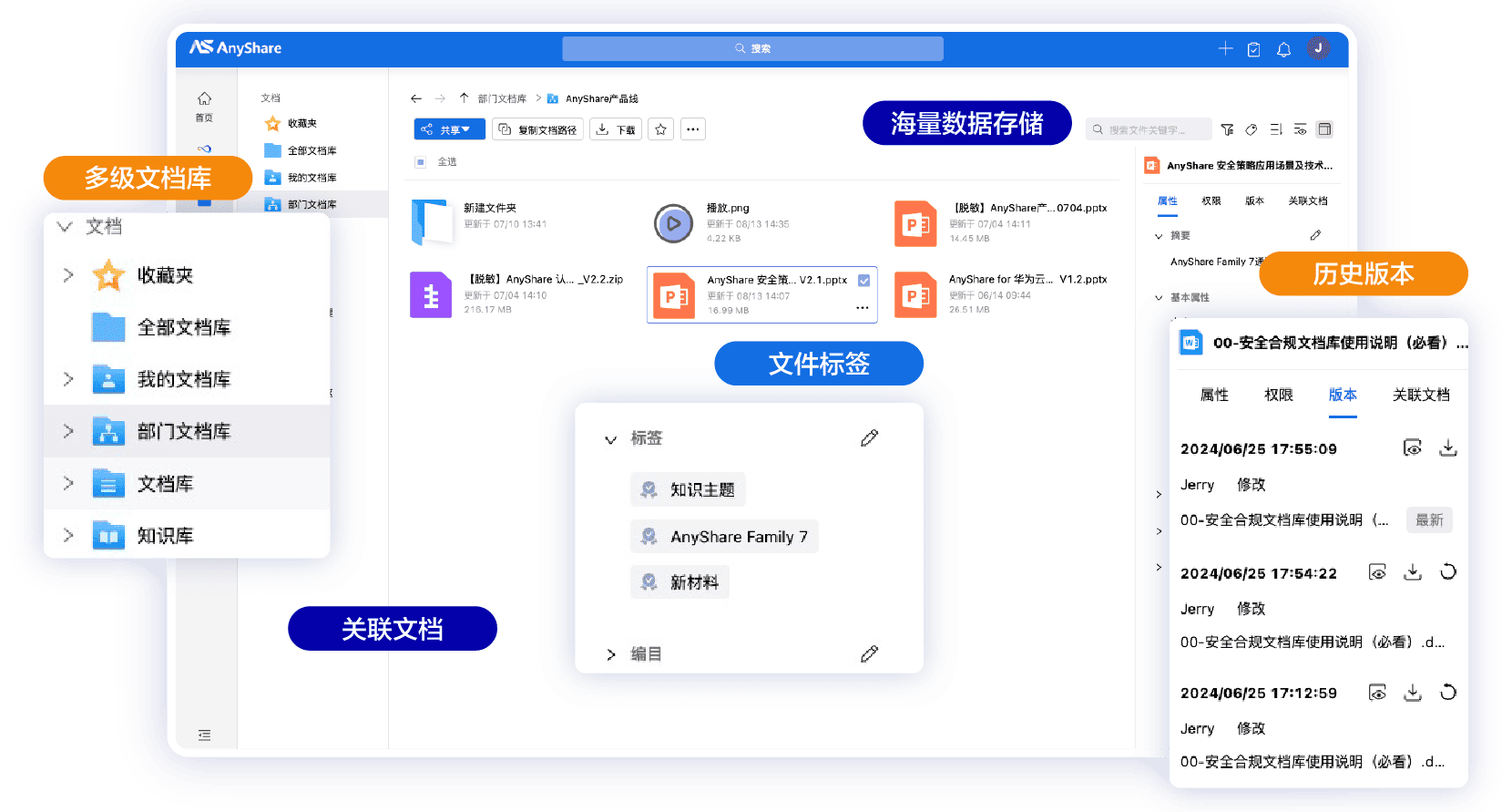Expand 文档库 chevron in the enlarged tree

68,483
